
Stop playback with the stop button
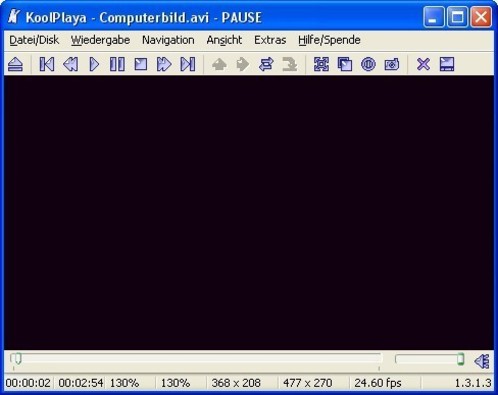point(141,64)
